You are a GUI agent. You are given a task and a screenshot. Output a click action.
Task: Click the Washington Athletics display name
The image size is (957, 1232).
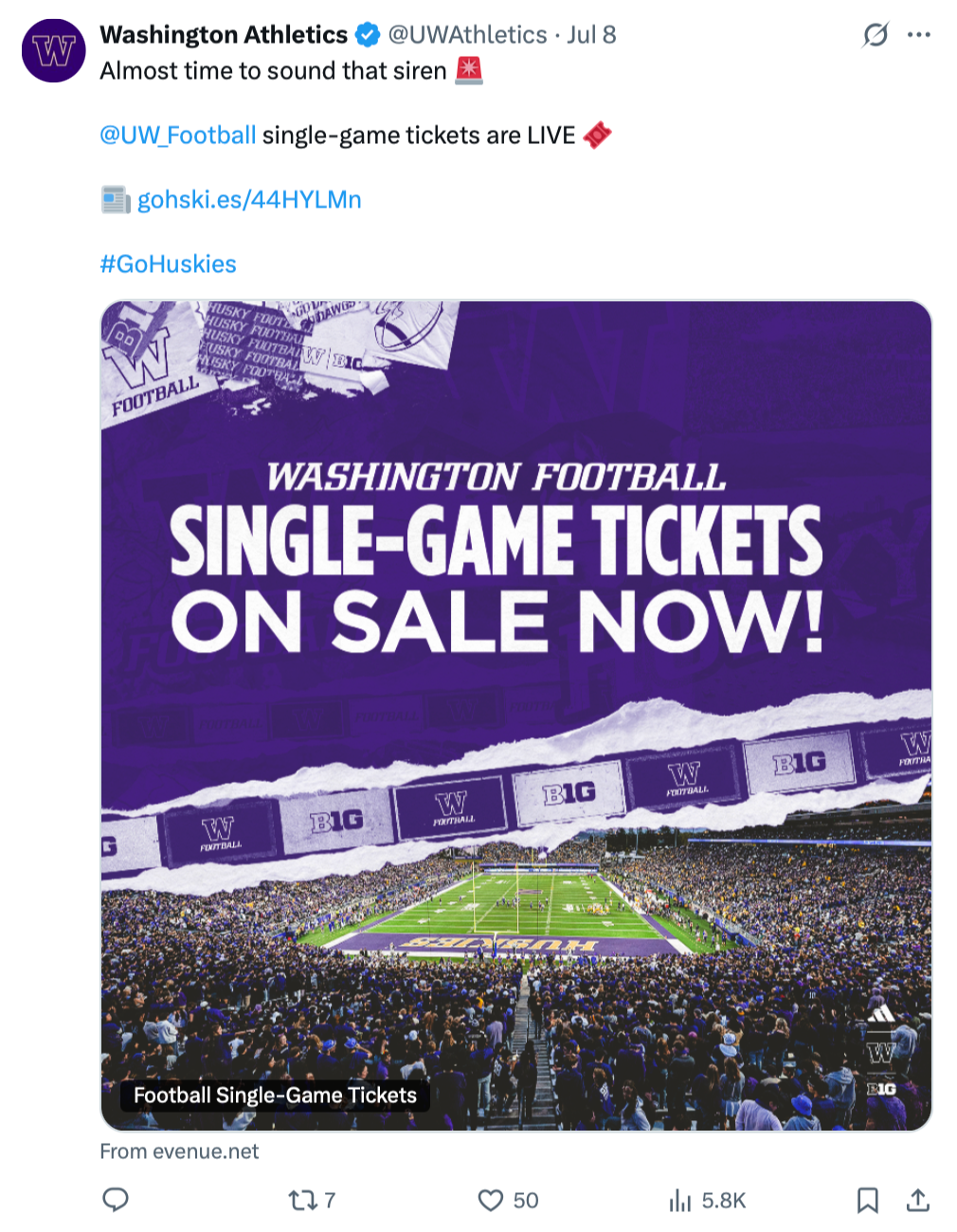[224, 35]
